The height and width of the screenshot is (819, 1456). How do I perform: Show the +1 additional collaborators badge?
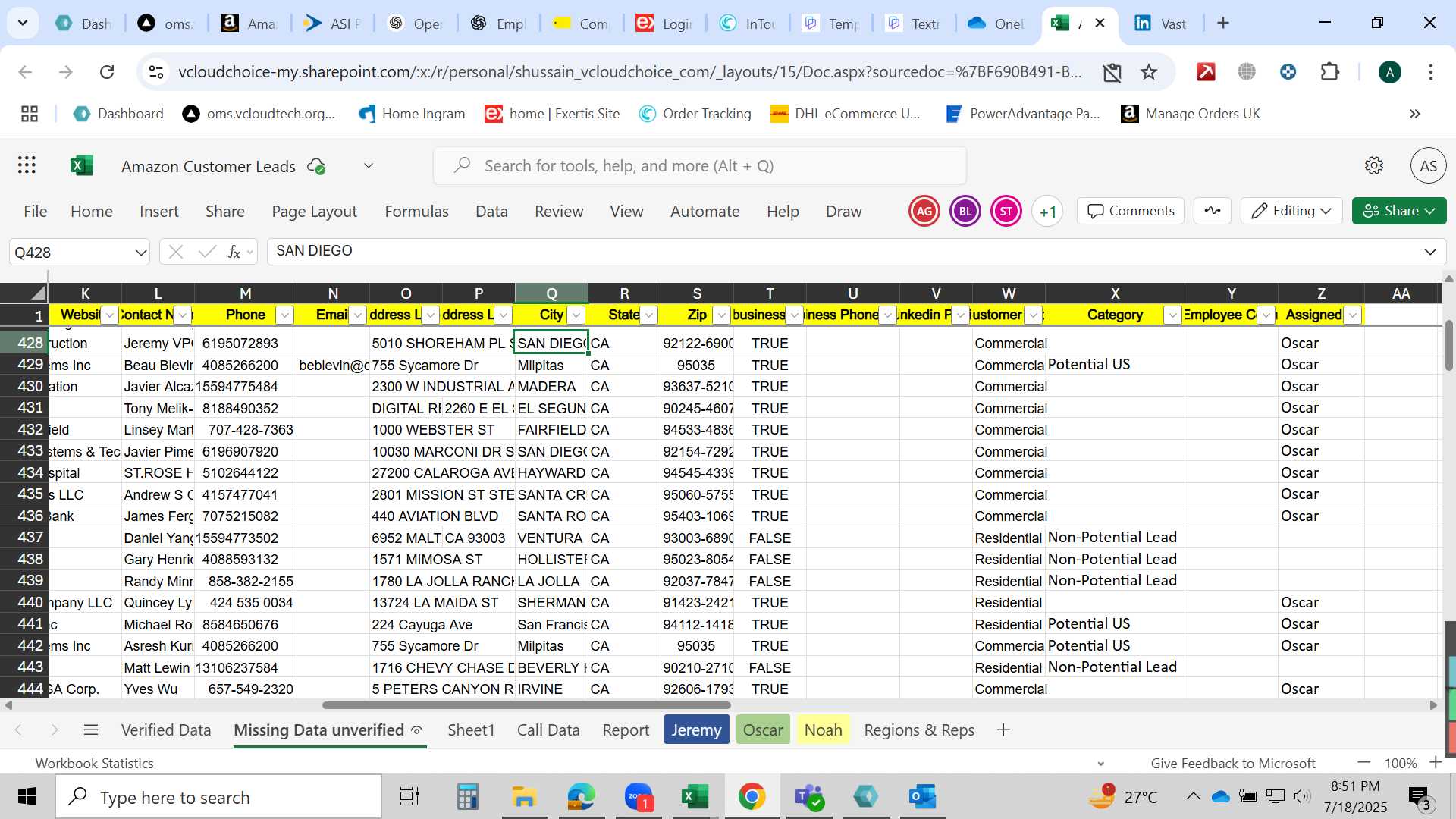tap(1047, 212)
